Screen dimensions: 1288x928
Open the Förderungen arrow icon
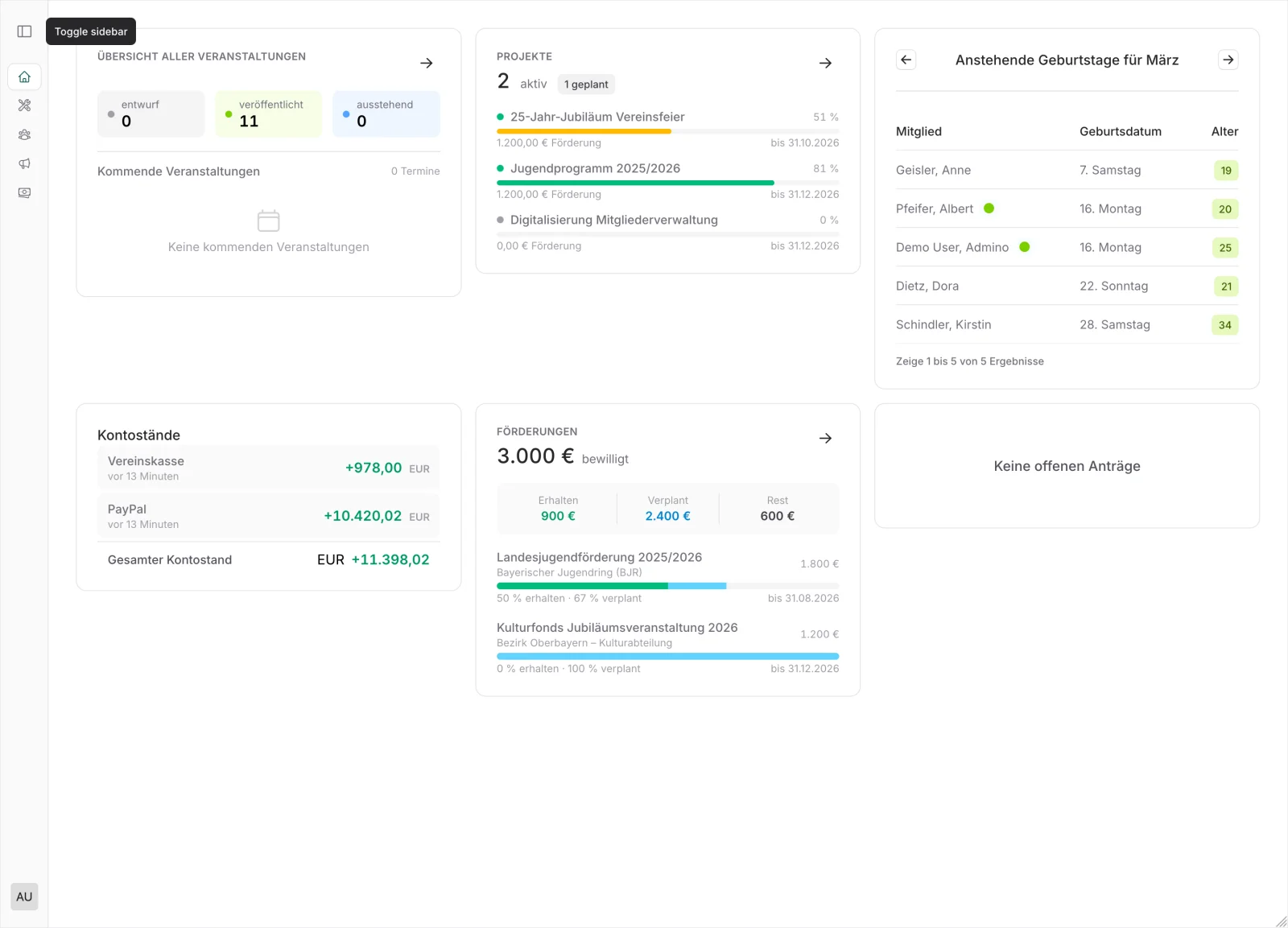[x=825, y=438]
